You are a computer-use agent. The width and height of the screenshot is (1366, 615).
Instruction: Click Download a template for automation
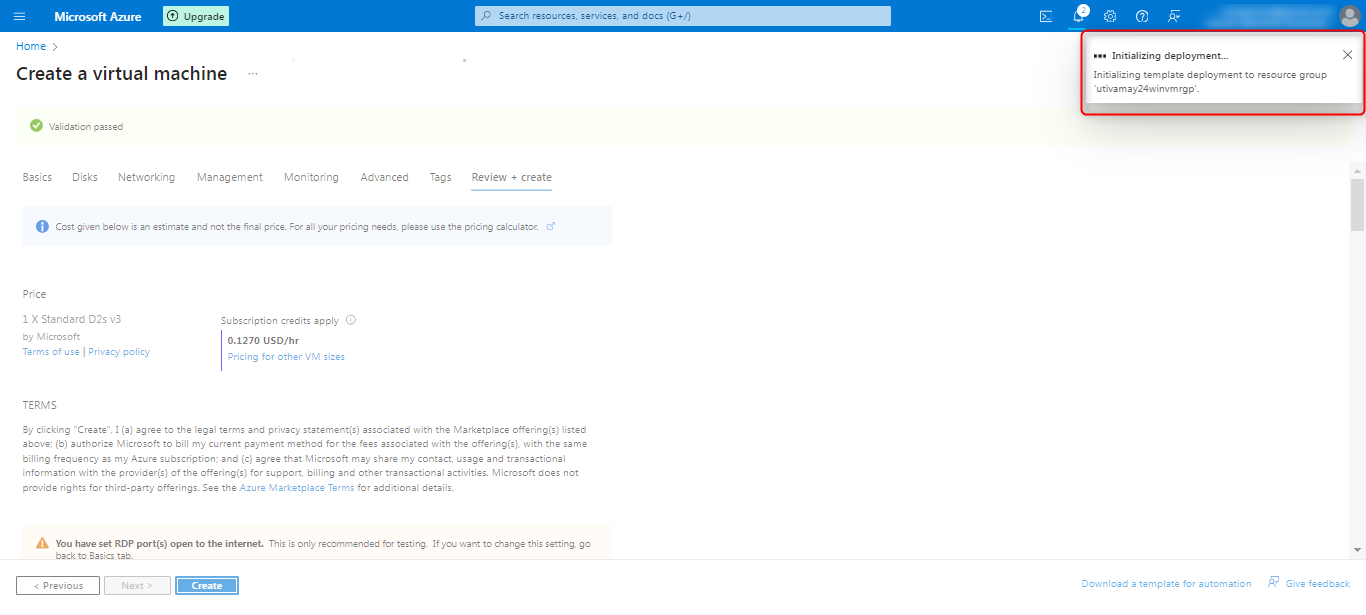tap(1166, 583)
